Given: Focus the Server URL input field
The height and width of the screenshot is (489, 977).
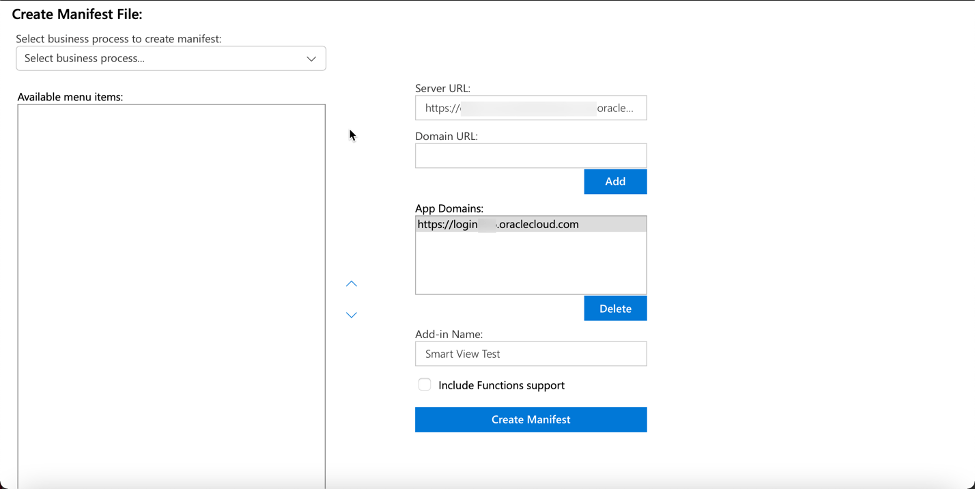Looking at the screenshot, I should click(530, 108).
